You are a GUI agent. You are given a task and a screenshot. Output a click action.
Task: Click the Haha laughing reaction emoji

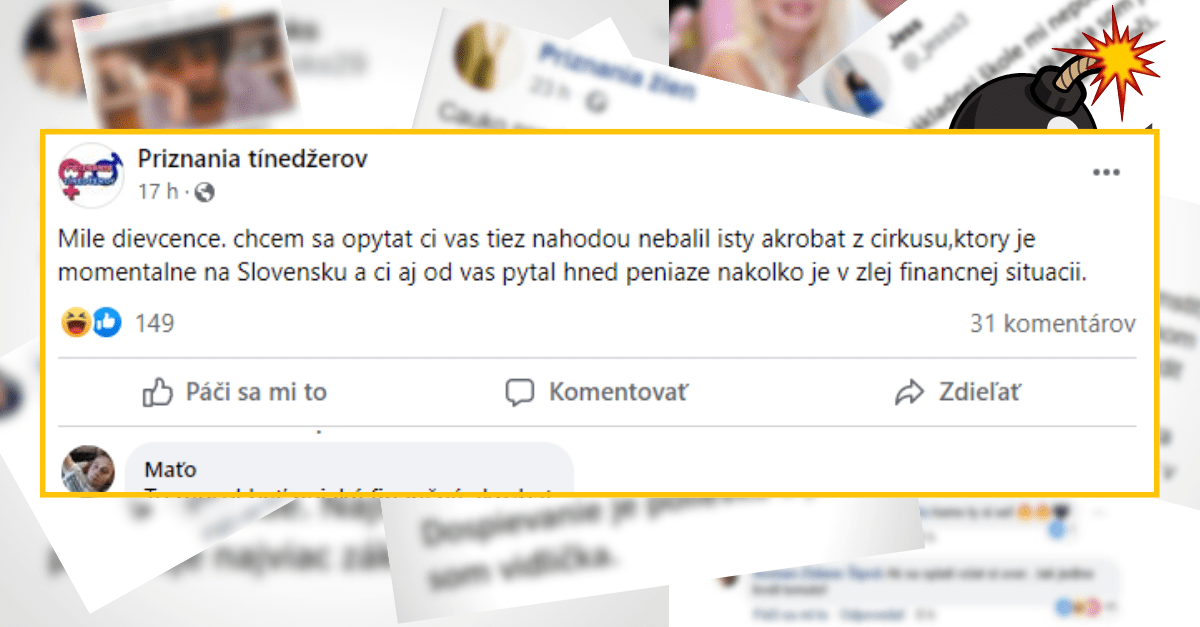(76, 323)
